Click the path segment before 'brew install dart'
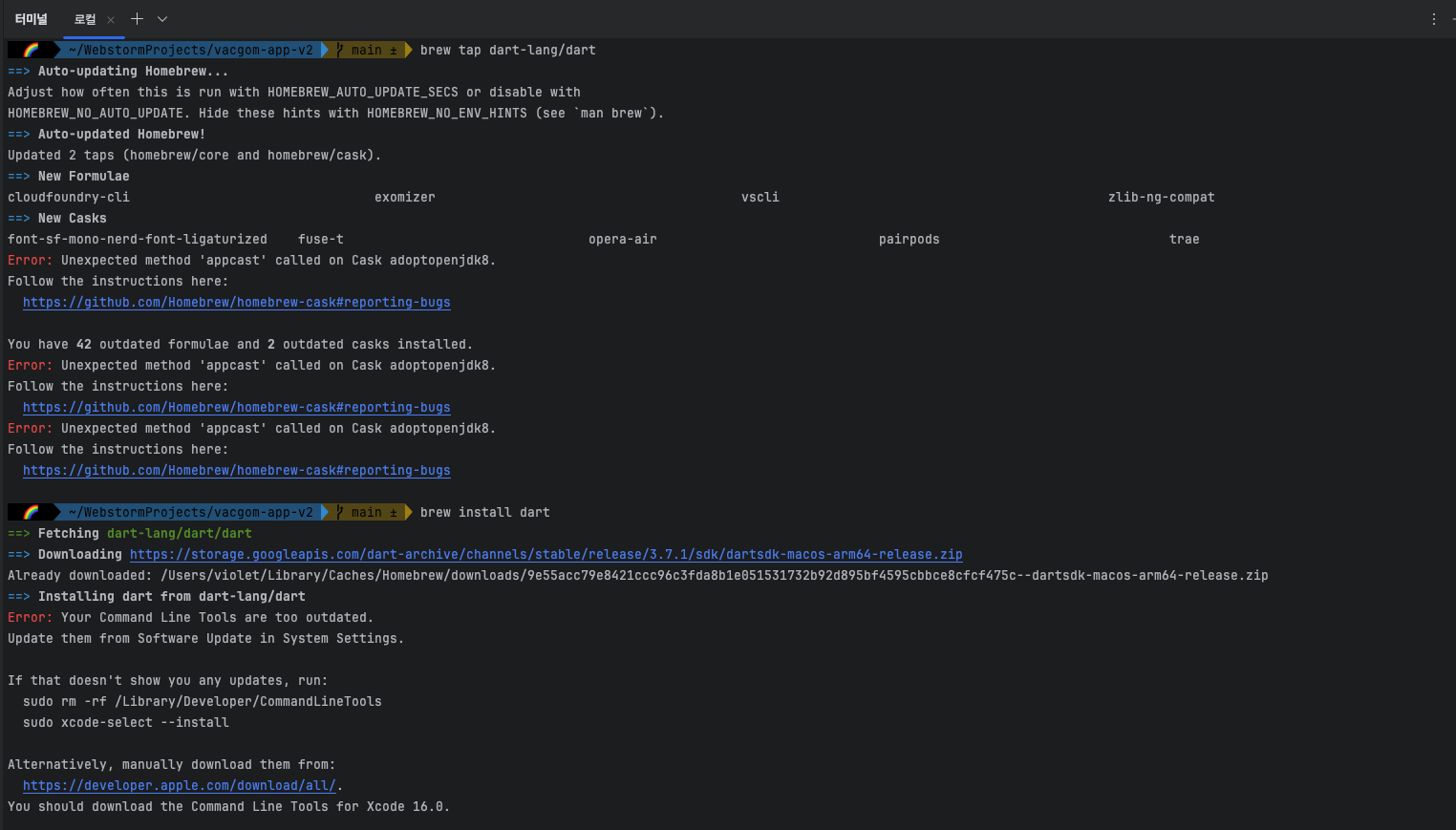This screenshot has height=830, width=1456. click(190, 513)
